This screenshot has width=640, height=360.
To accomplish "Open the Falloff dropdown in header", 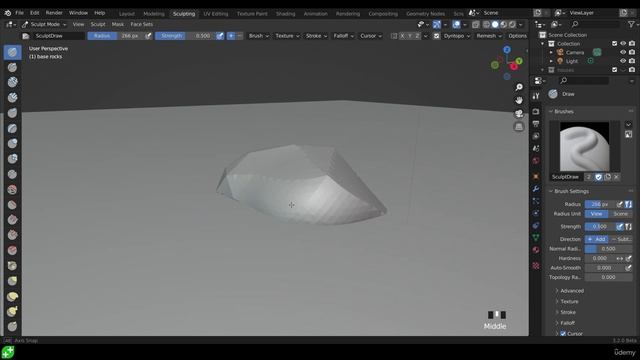I will coord(343,36).
